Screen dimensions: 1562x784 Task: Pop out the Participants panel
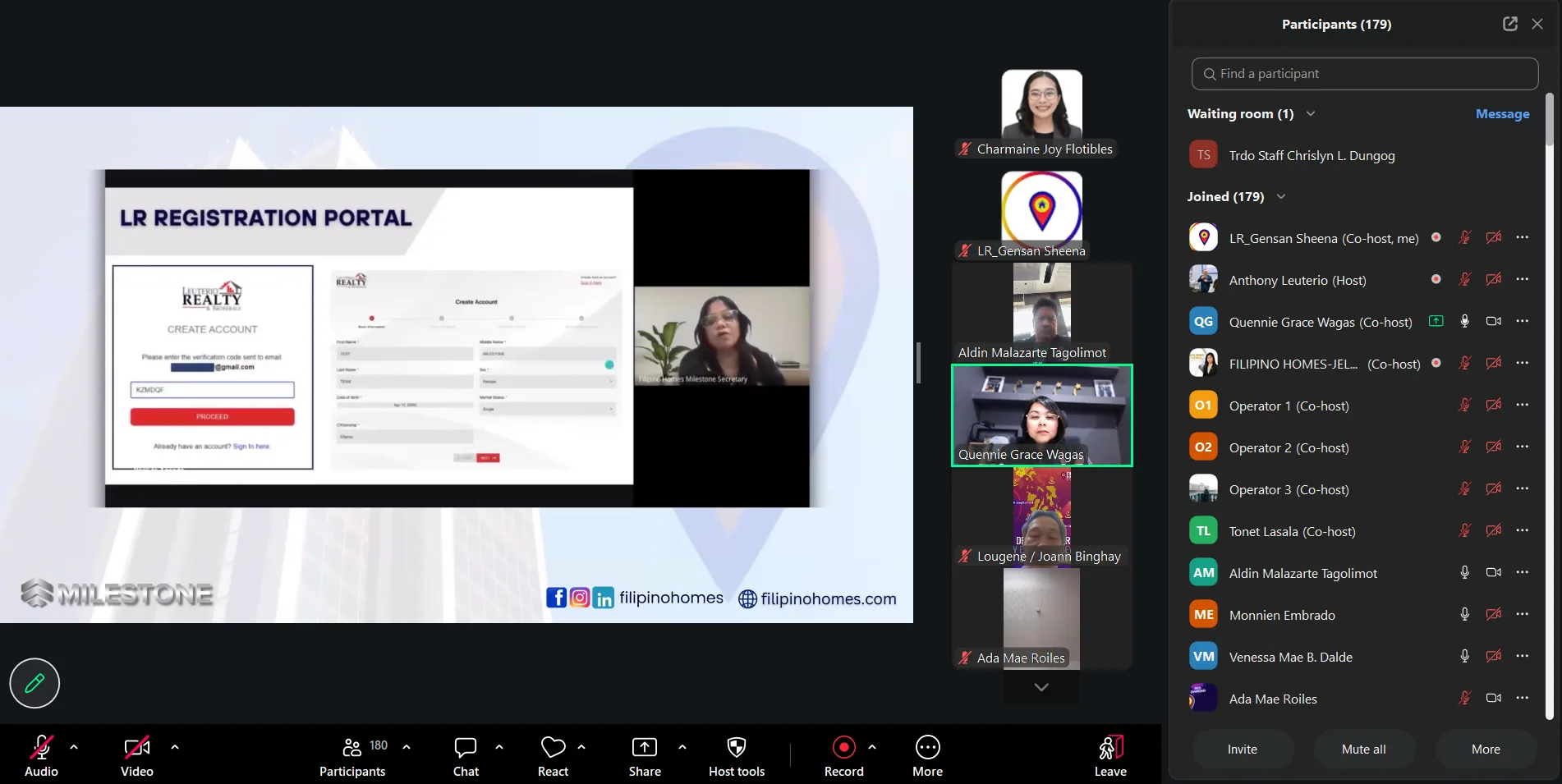pyautogui.click(x=1510, y=24)
